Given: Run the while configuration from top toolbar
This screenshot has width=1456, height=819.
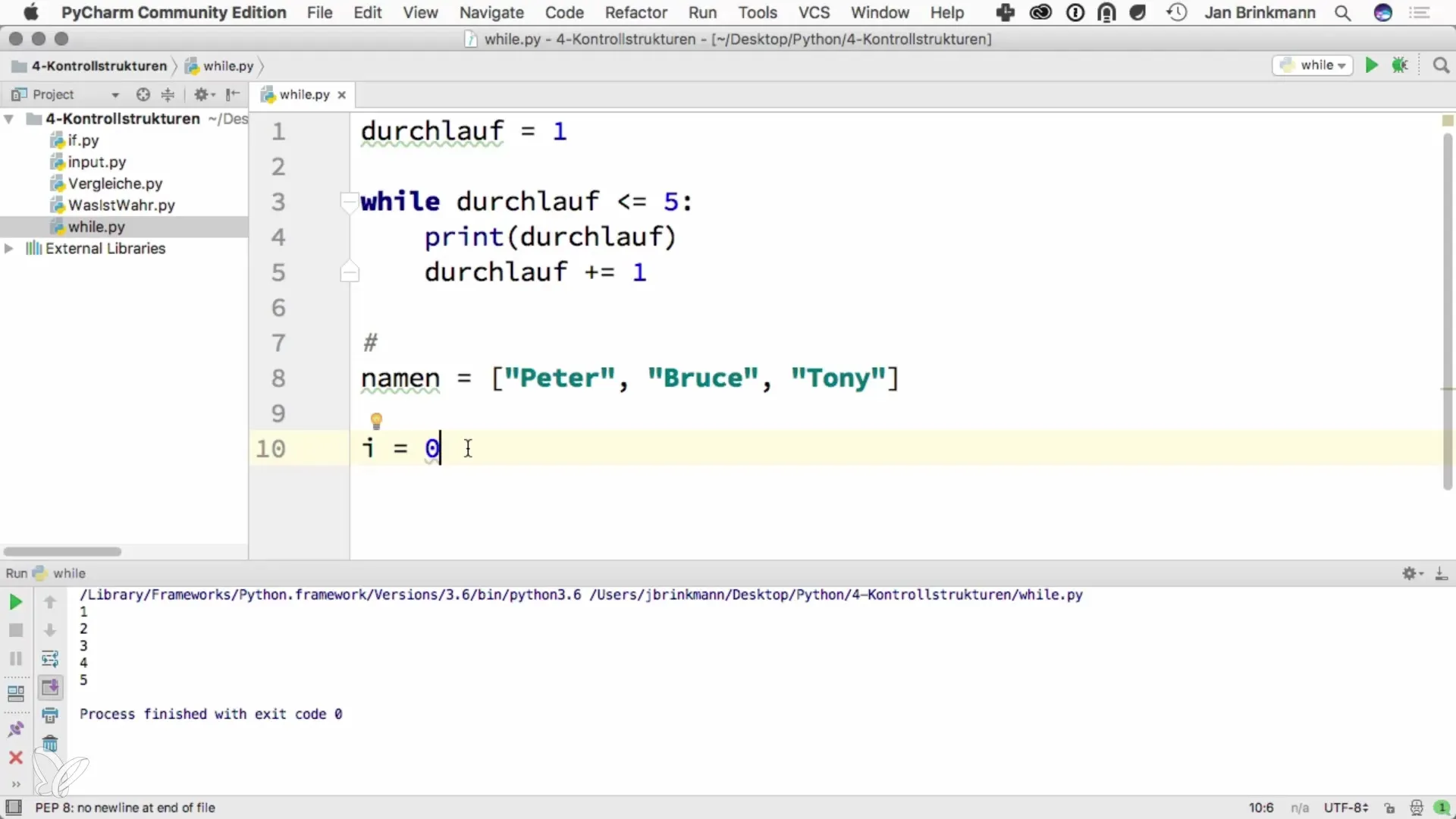Looking at the screenshot, I should tap(1371, 65).
